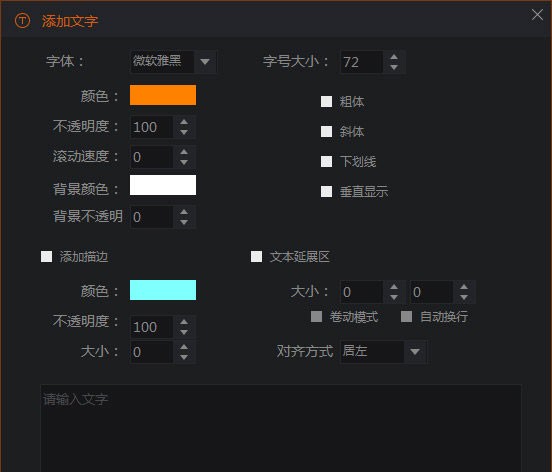Open the 字体 font dropdown

click(x=205, y=62)
